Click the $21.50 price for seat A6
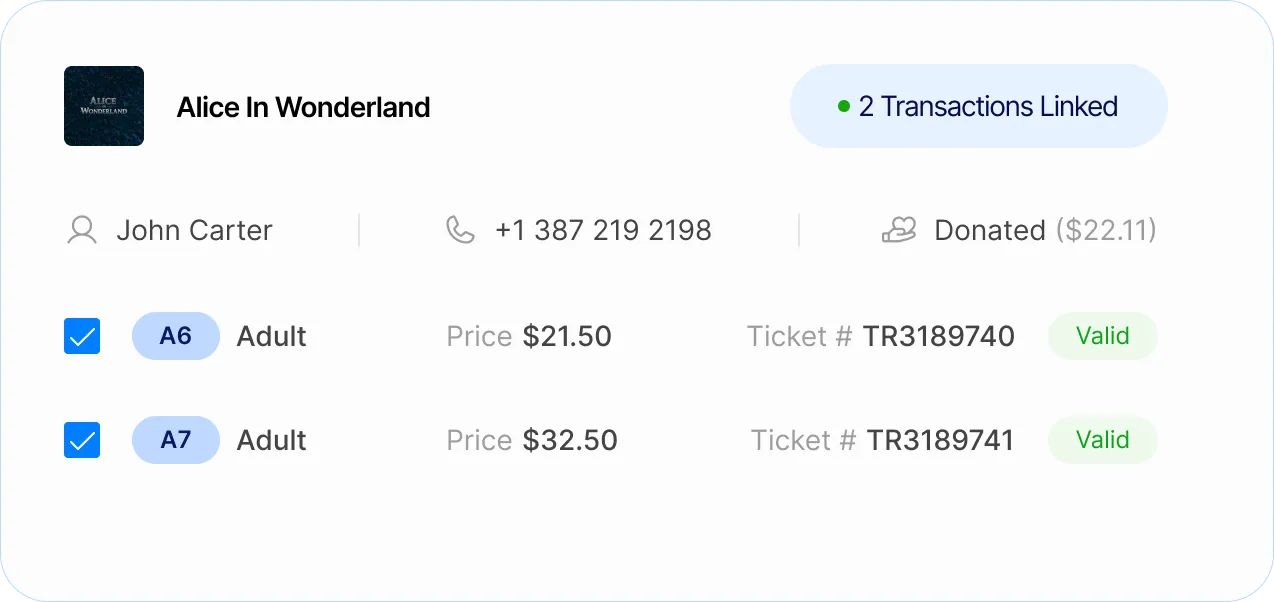 point(567,336)
